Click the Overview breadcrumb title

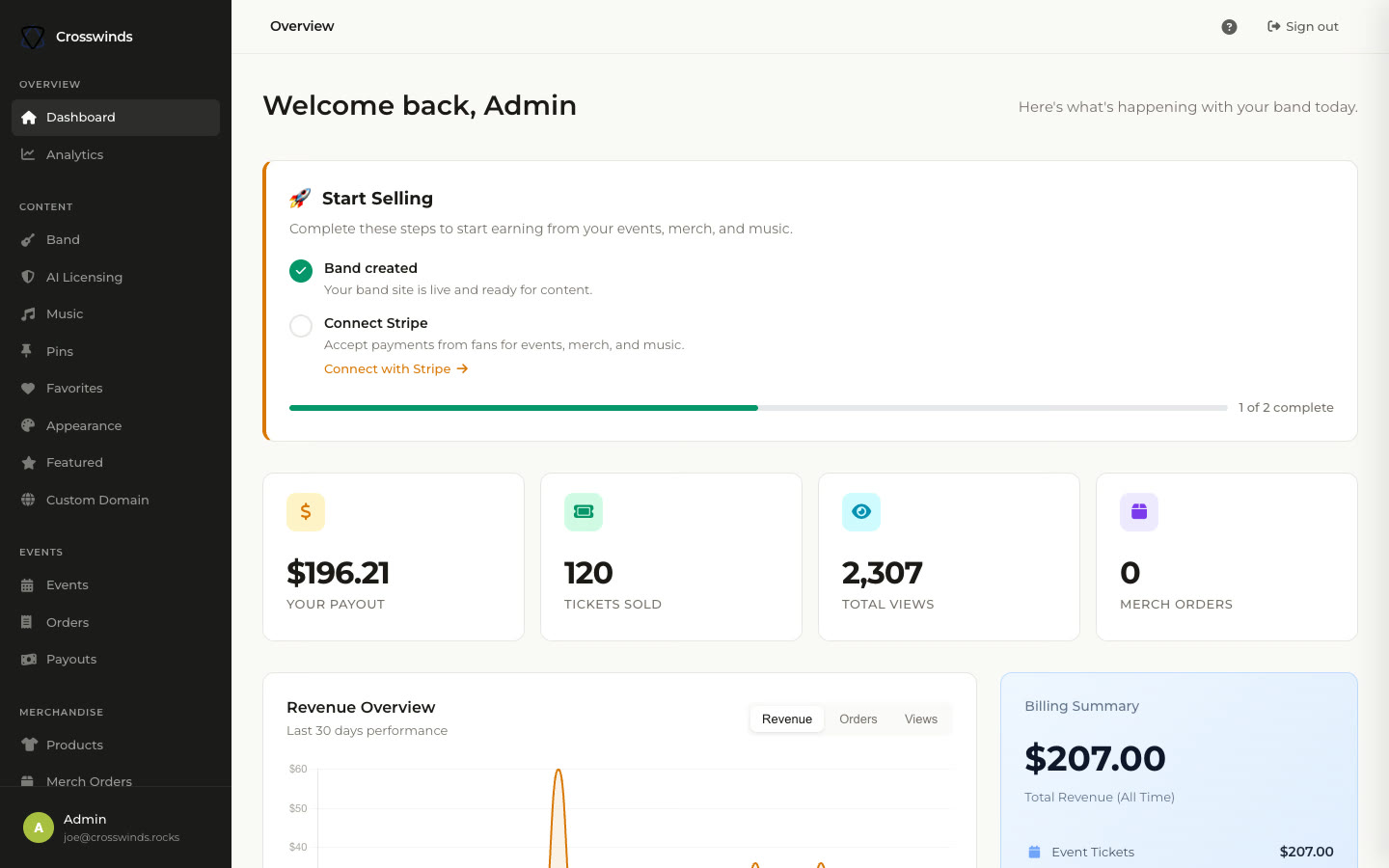pos(302,26)
